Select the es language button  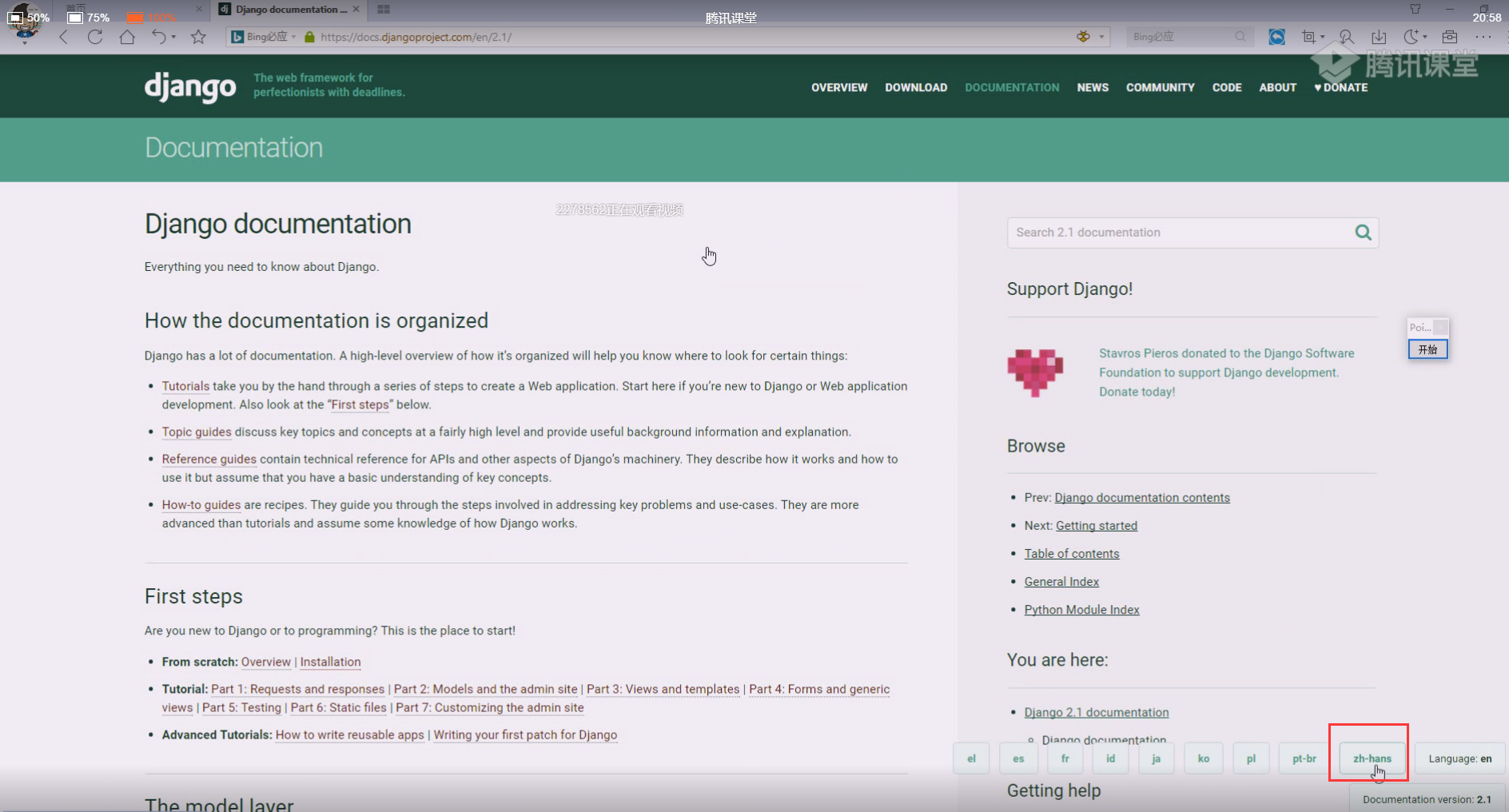click(1018, 758)
